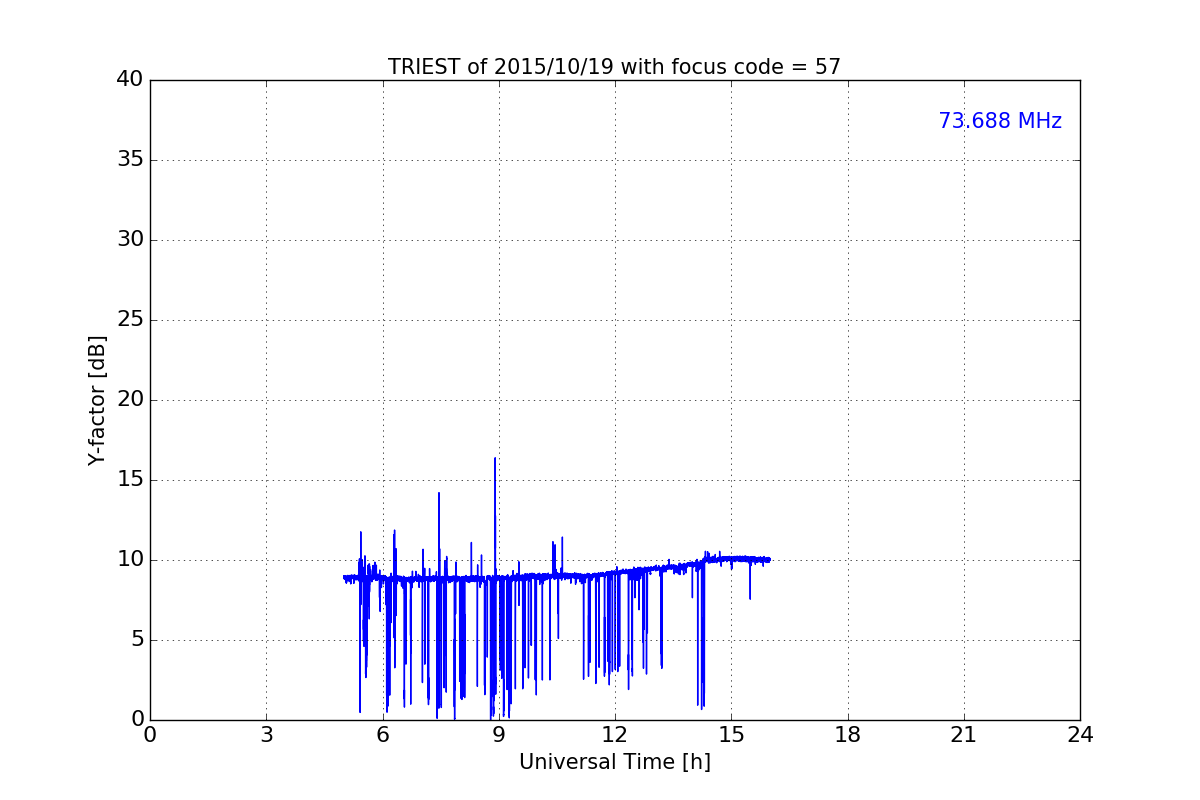
Task: Click the x-axis tick label "3"
Action: 266,735
